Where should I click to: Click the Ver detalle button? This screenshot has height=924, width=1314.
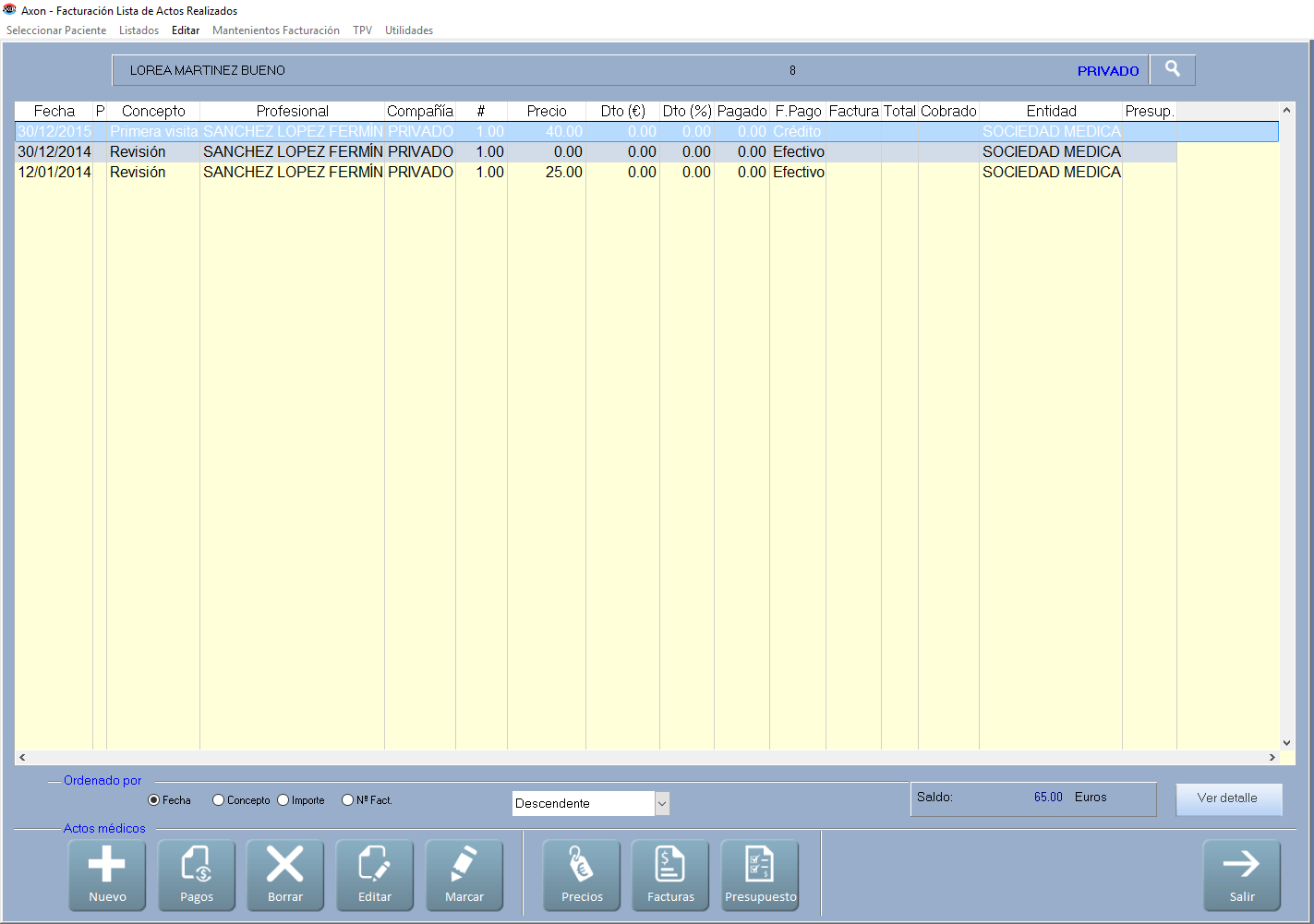click(1228, 798)
